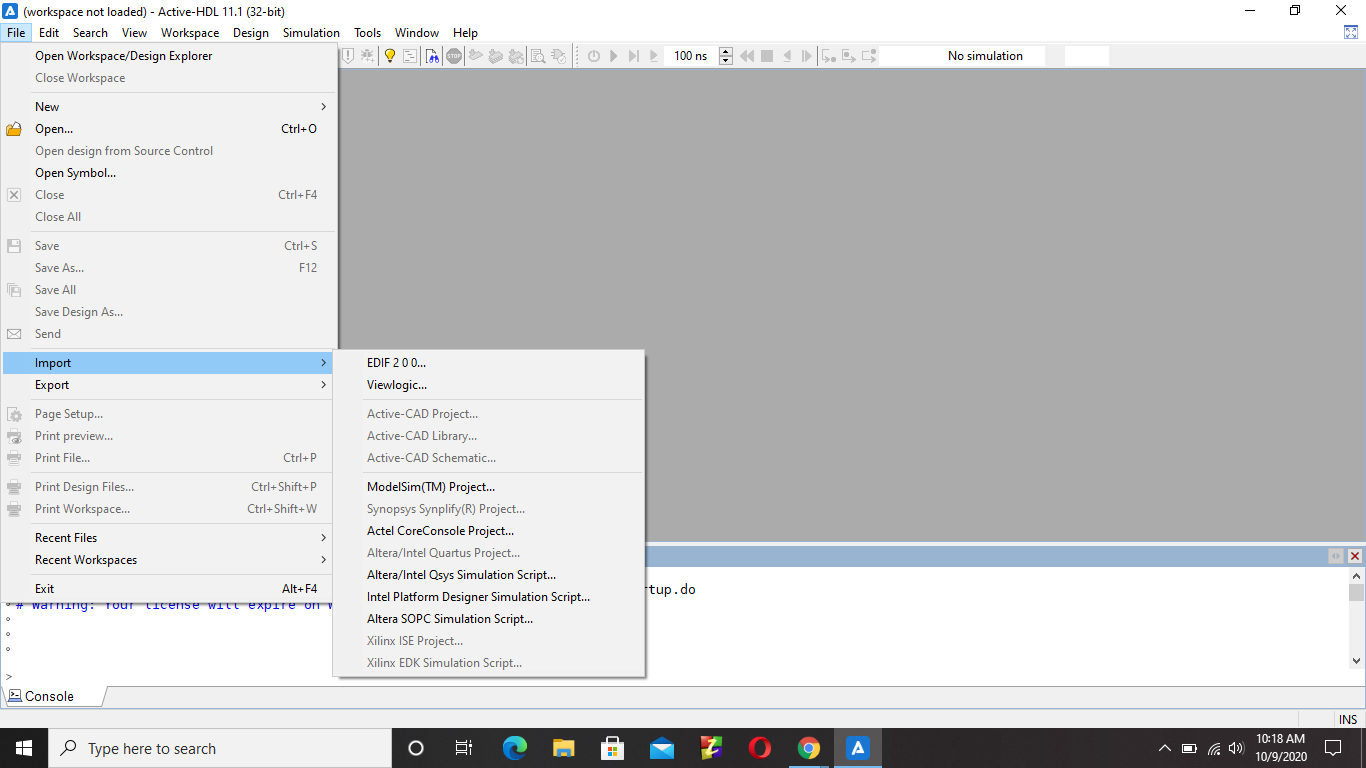This screenshot has width=1366, height=768.
Task: Open Opera browser from the taskbar
Action: [x=760, y=748]
